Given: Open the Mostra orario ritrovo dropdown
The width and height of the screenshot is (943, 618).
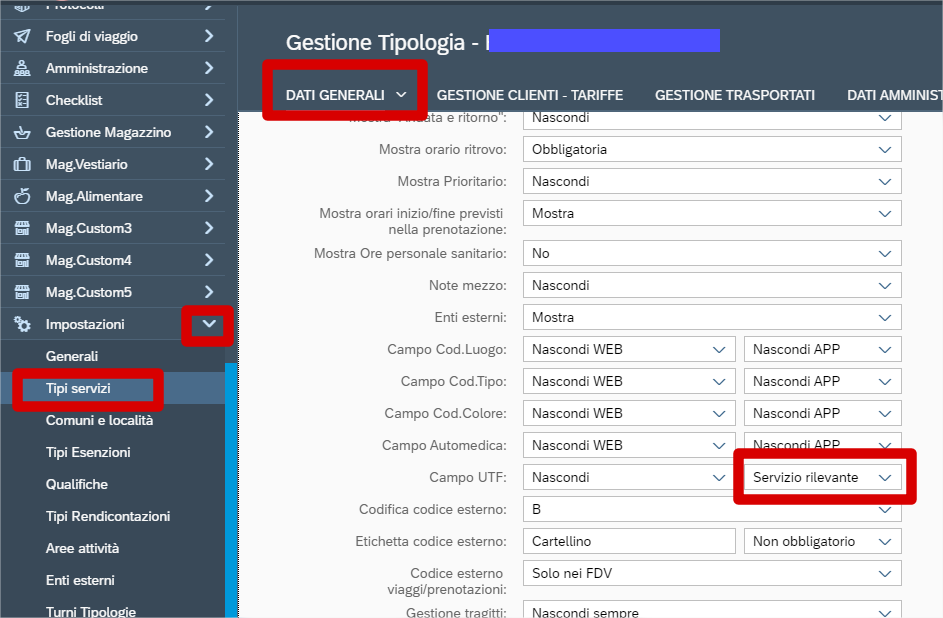Looking at the screenshot, I should [711, 149].
